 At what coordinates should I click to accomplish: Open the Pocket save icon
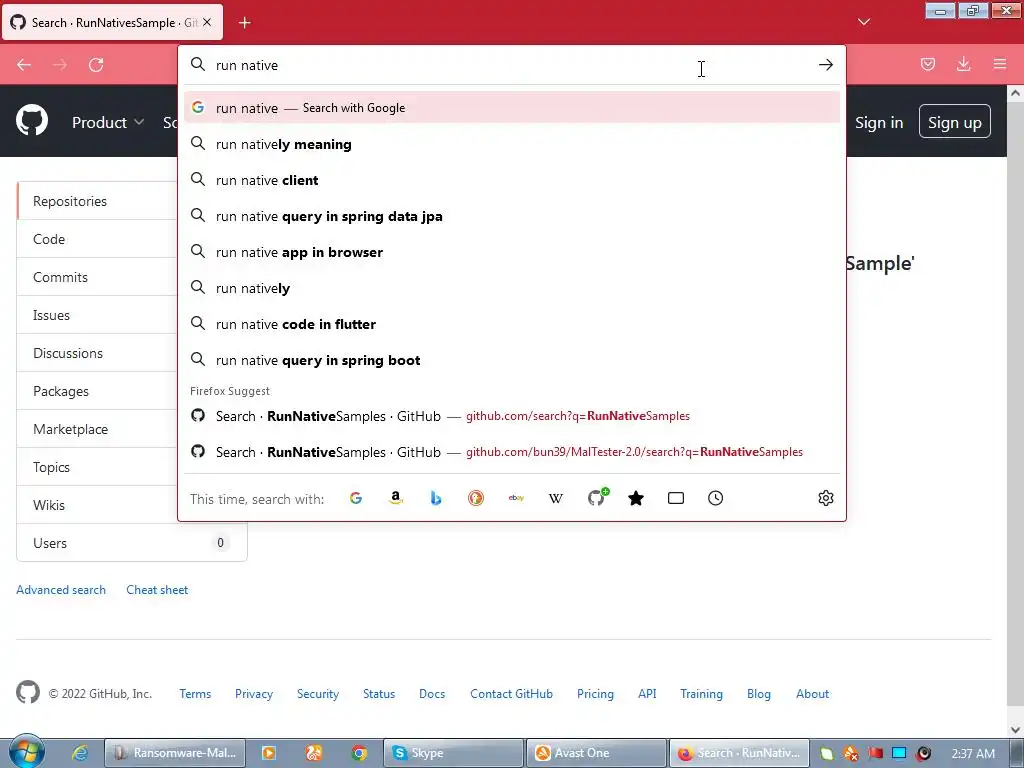(927, 64)
